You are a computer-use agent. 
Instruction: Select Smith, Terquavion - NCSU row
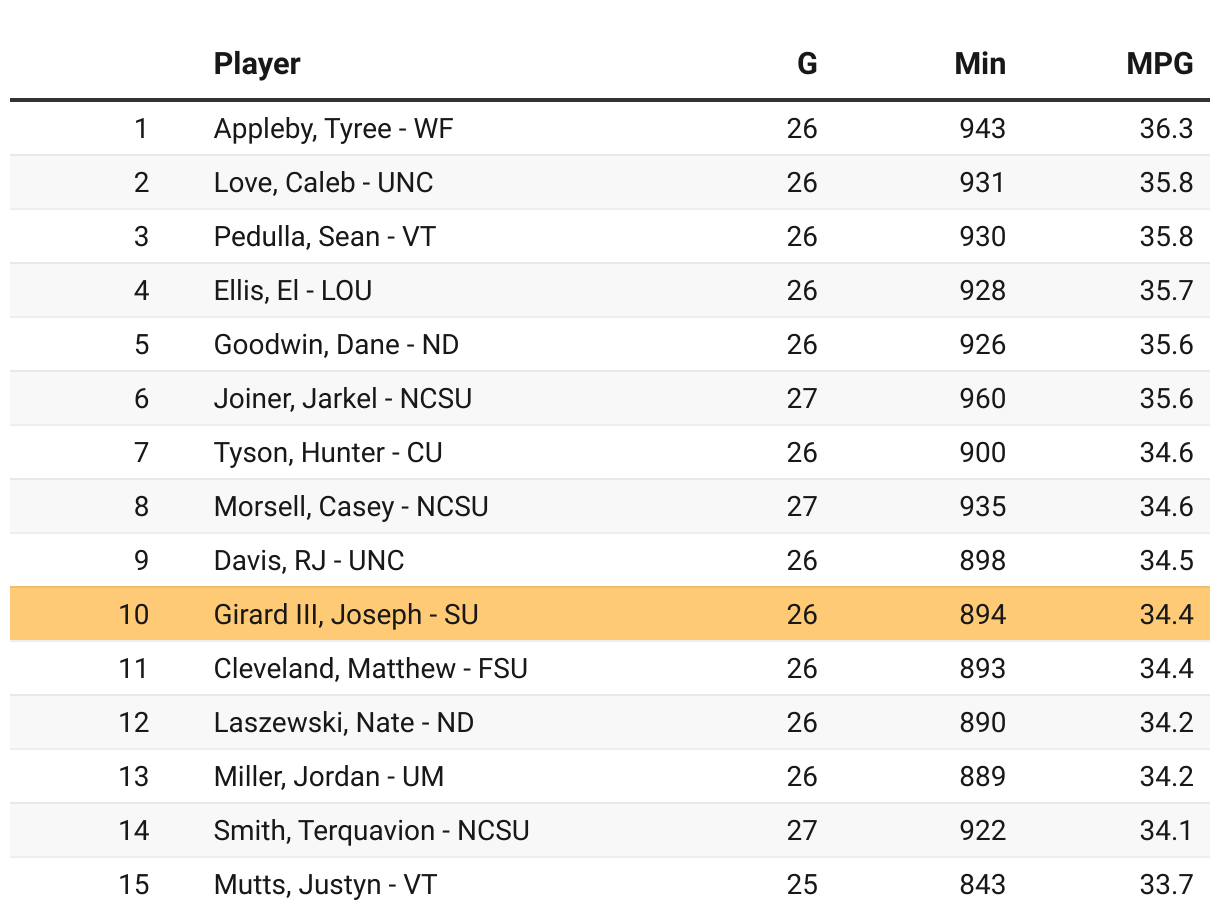point(371,831)
